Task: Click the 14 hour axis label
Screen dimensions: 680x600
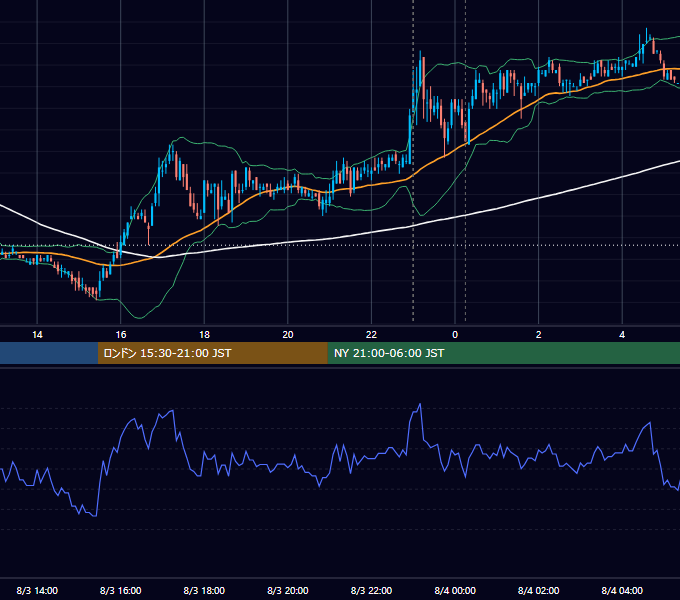Action: [x=37, y=335]
